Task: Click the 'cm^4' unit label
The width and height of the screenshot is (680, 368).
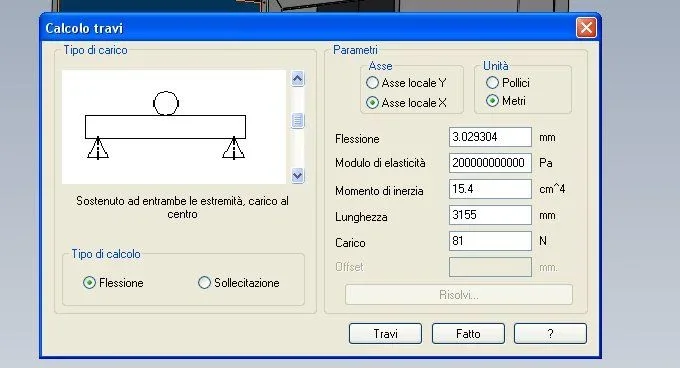Action: [552, 189]
